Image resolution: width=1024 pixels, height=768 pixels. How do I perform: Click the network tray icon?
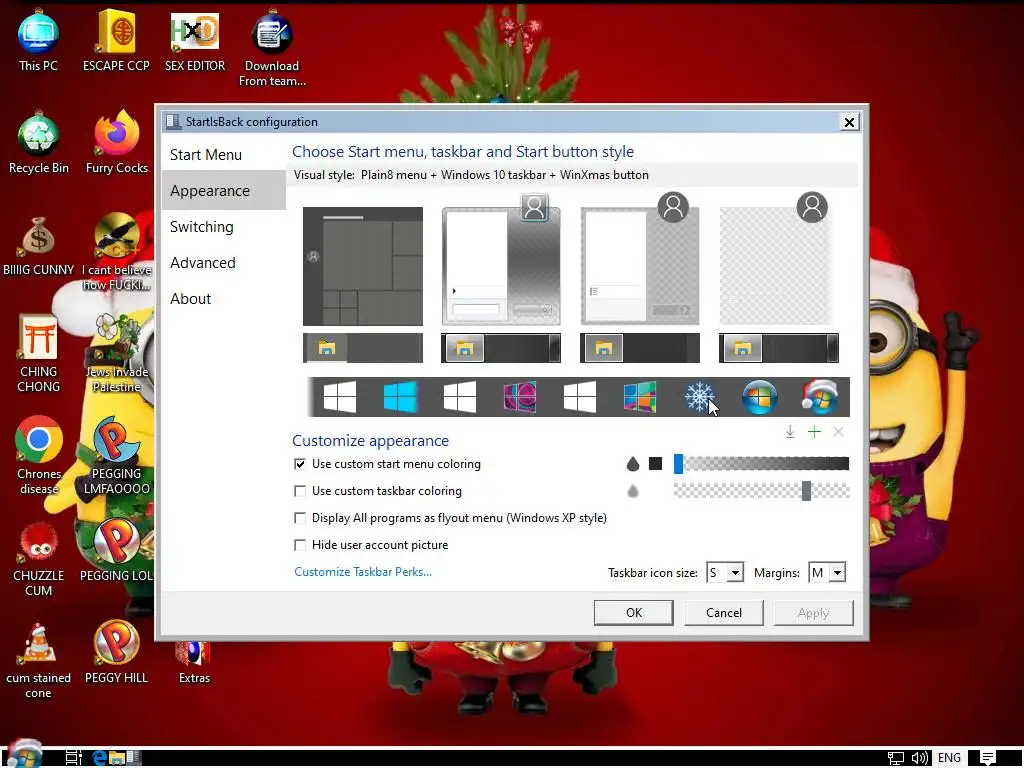[895, 758]
